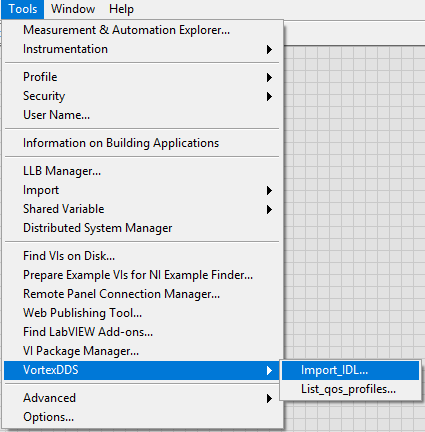Screen dimensions: 425x432
Task: Open VI Package Manager
Action: [142, 351]
